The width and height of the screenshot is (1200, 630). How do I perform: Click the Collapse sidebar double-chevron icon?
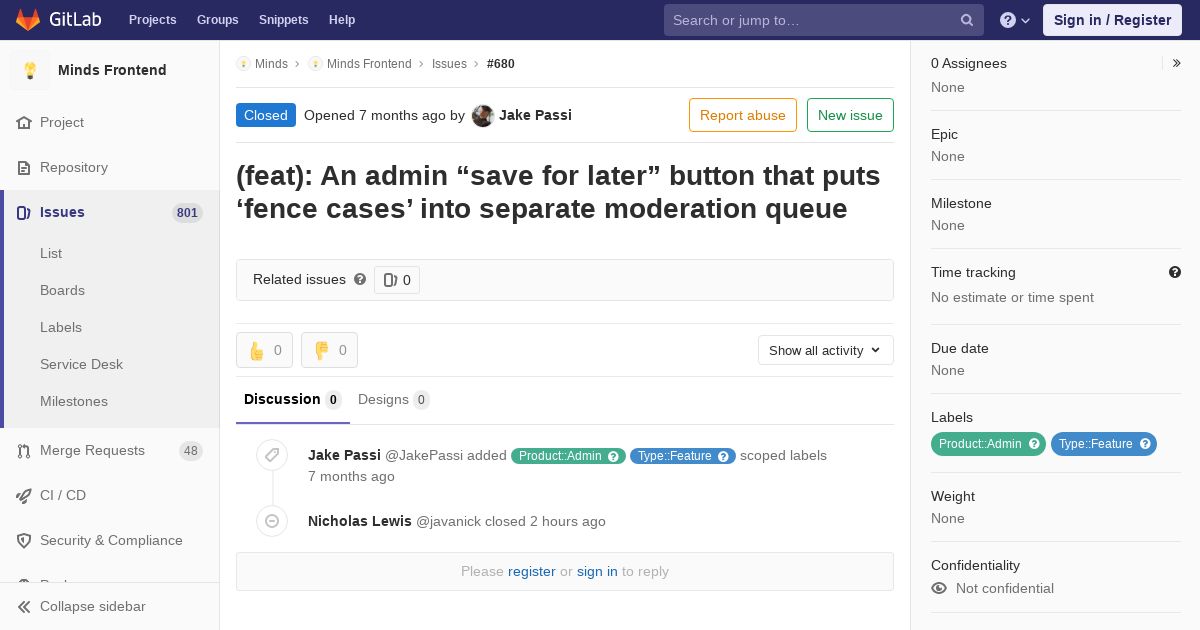pos(24,606)
